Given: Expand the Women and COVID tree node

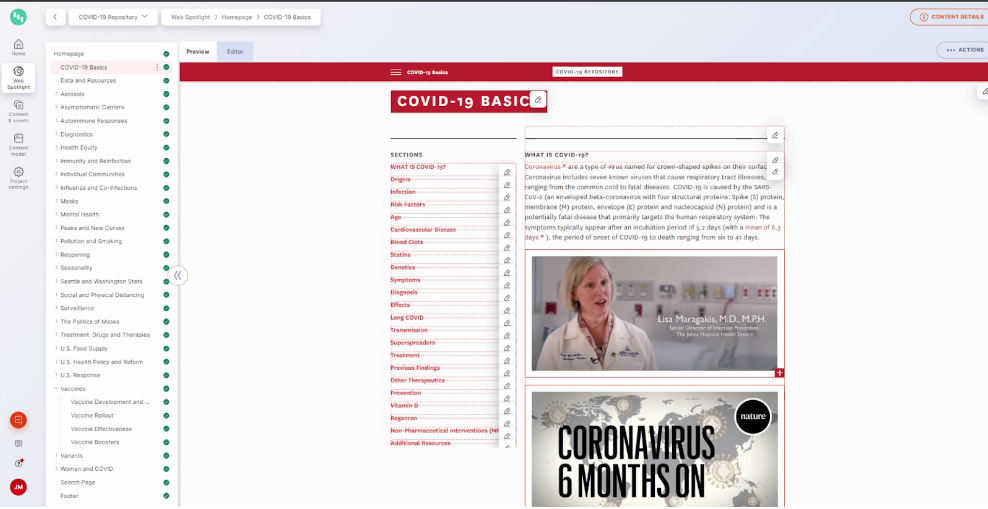Looking at the screenshot, I should click(56, 469).
